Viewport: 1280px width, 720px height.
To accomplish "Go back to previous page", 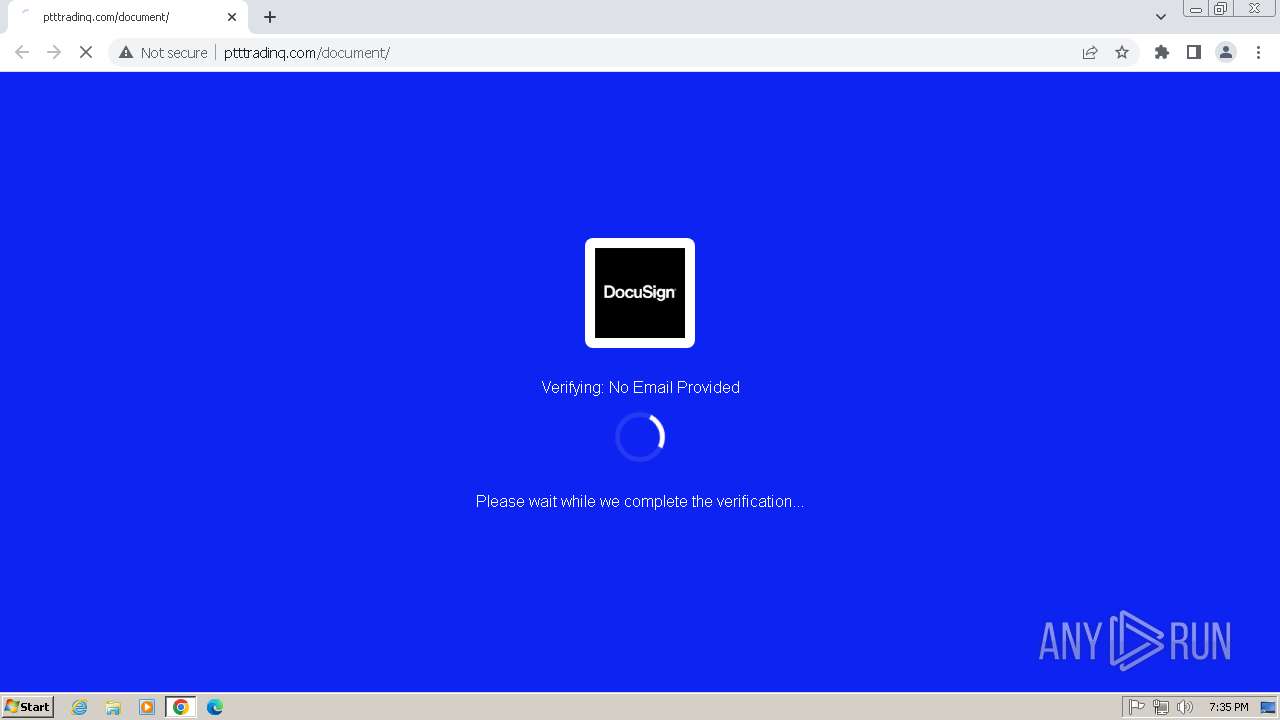I will pyautogui.click(x=22, y=52).
